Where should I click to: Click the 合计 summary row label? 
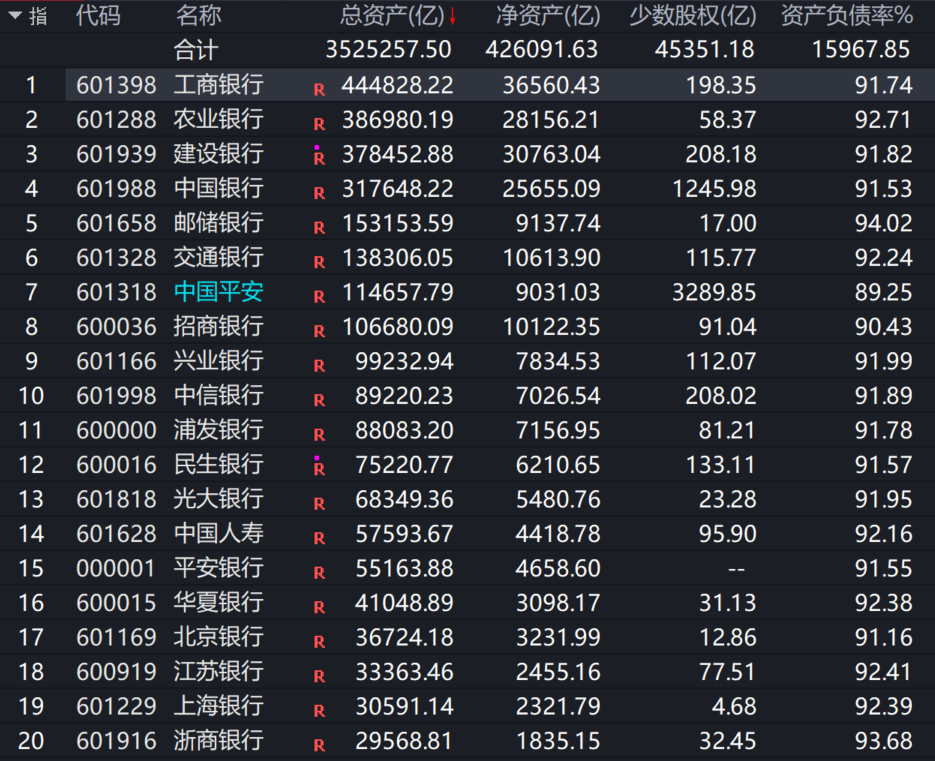coord(196,50)
